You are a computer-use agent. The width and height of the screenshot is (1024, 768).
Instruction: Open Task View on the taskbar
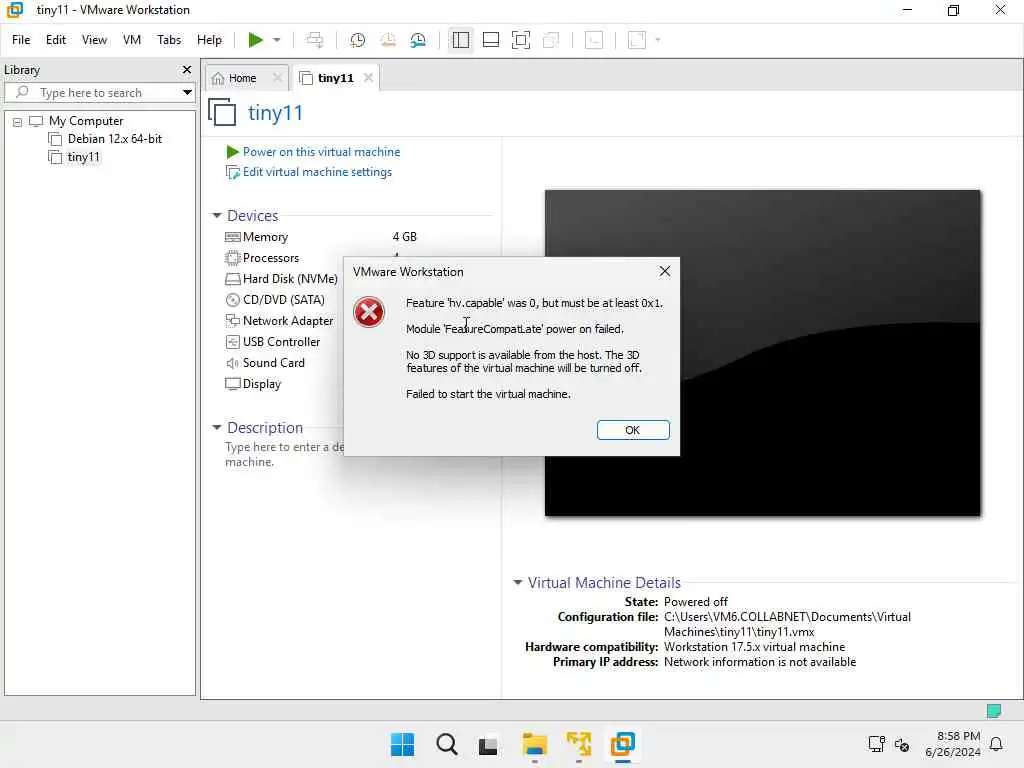pos(488,744)
